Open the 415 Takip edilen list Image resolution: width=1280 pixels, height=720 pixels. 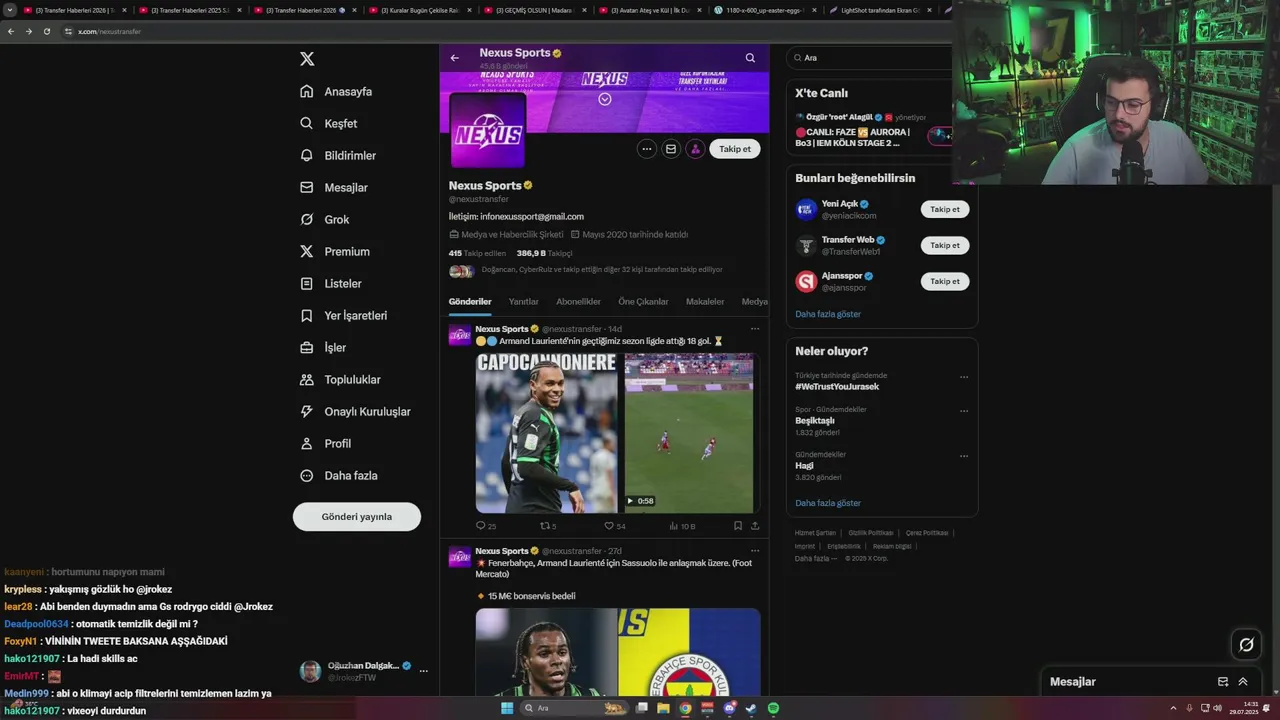478,253
